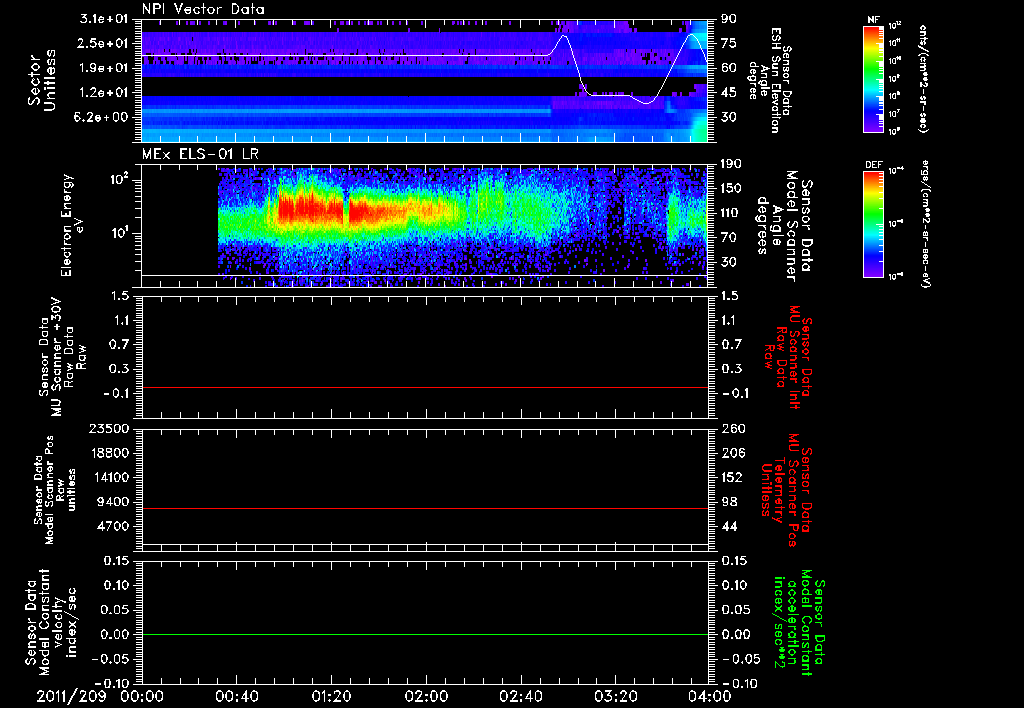Click the 190 scanner angle tick value

(732, 164)
